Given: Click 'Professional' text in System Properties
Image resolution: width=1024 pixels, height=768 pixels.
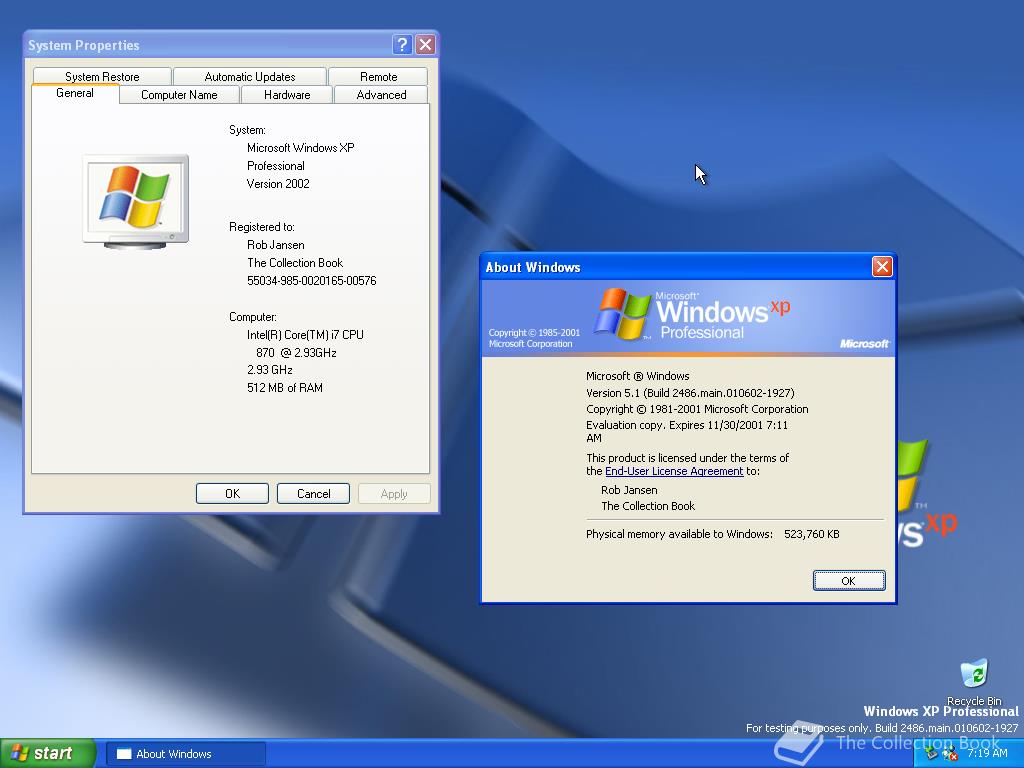Looking at the screenshot, I should [276, 167].
